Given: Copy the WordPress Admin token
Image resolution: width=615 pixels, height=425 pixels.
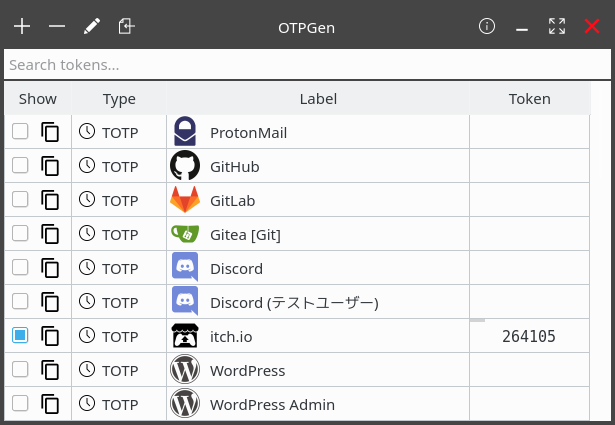Looking at the screenshot, I should coord(50,404).
